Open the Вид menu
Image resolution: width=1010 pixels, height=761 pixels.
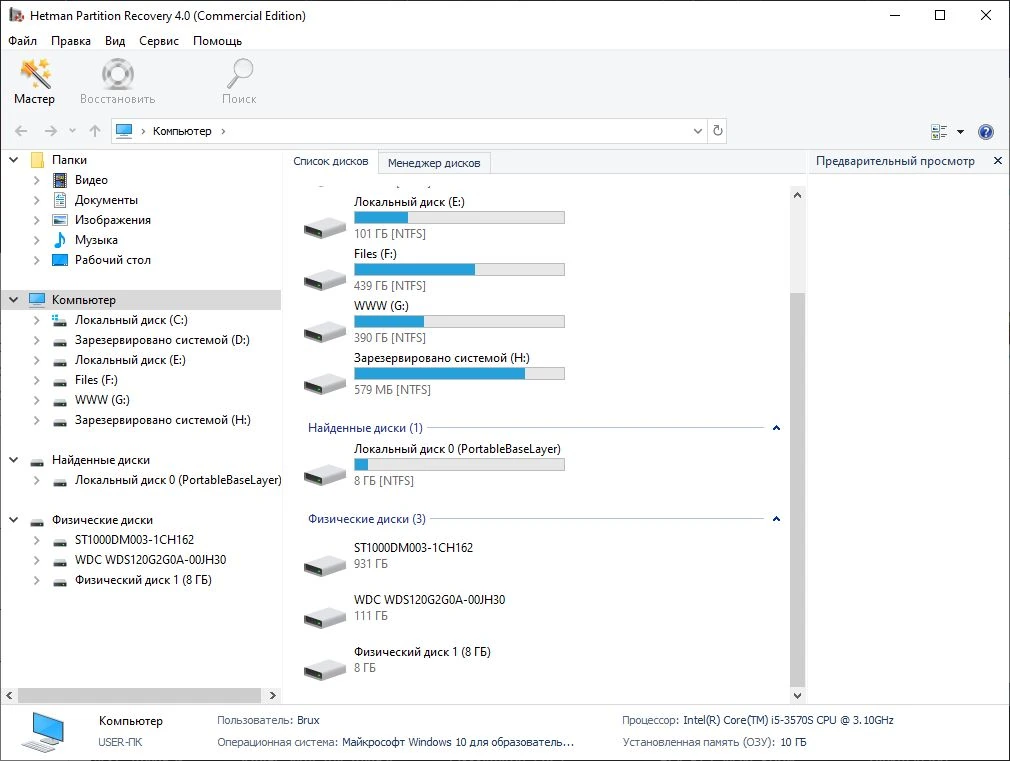(x=115, y=41)
